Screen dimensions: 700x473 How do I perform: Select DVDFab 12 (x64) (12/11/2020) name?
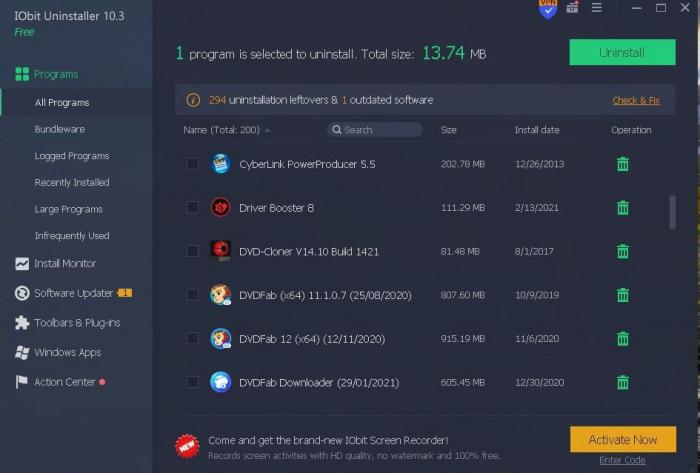tap(312, 339)
